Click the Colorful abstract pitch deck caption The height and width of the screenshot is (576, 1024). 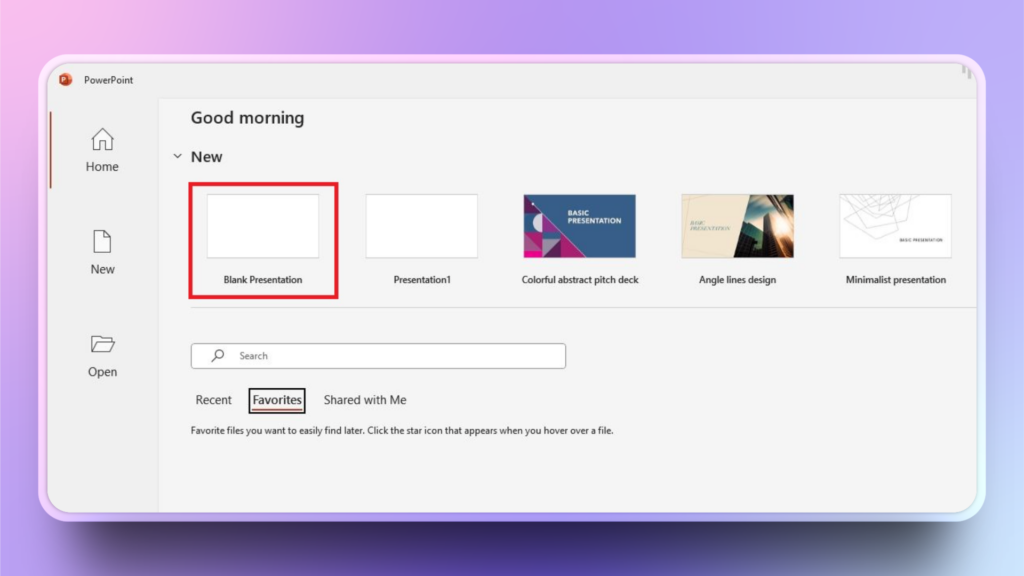(x=580, y=280)
